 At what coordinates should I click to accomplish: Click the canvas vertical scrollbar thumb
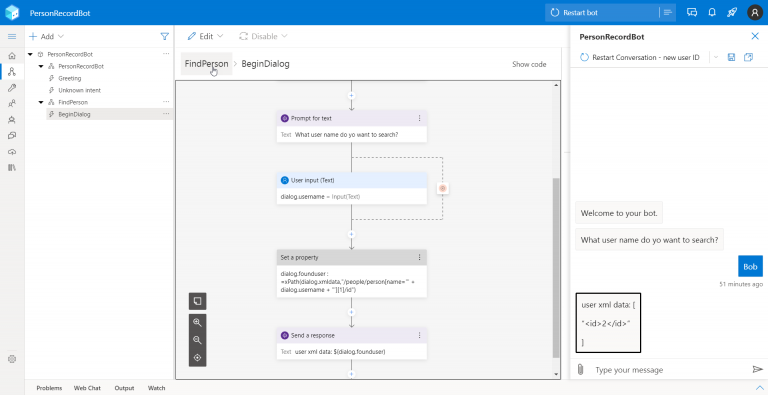[556, 268]
